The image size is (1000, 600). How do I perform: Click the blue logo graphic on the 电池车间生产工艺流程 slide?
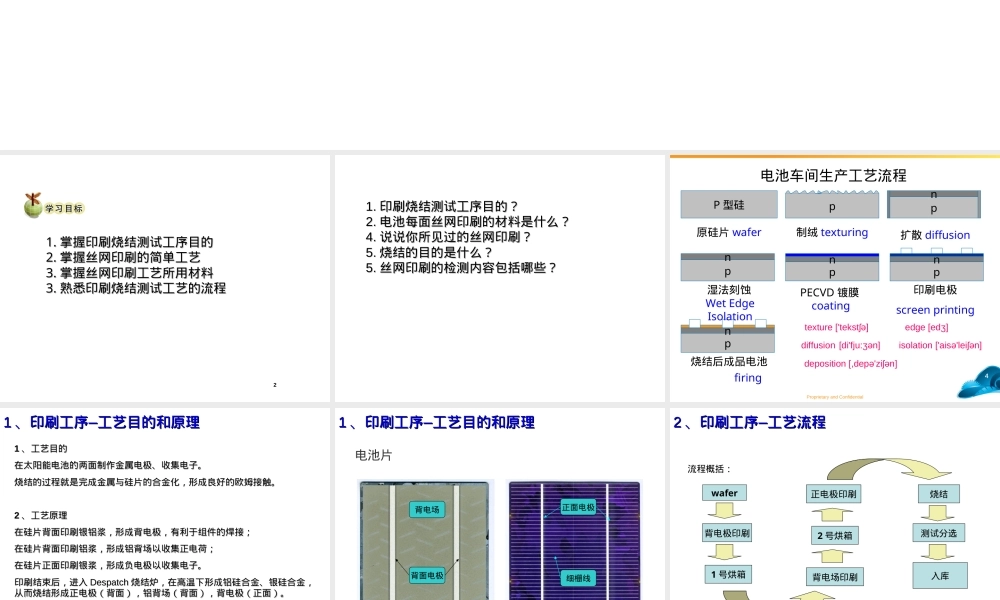click(979, 381)
